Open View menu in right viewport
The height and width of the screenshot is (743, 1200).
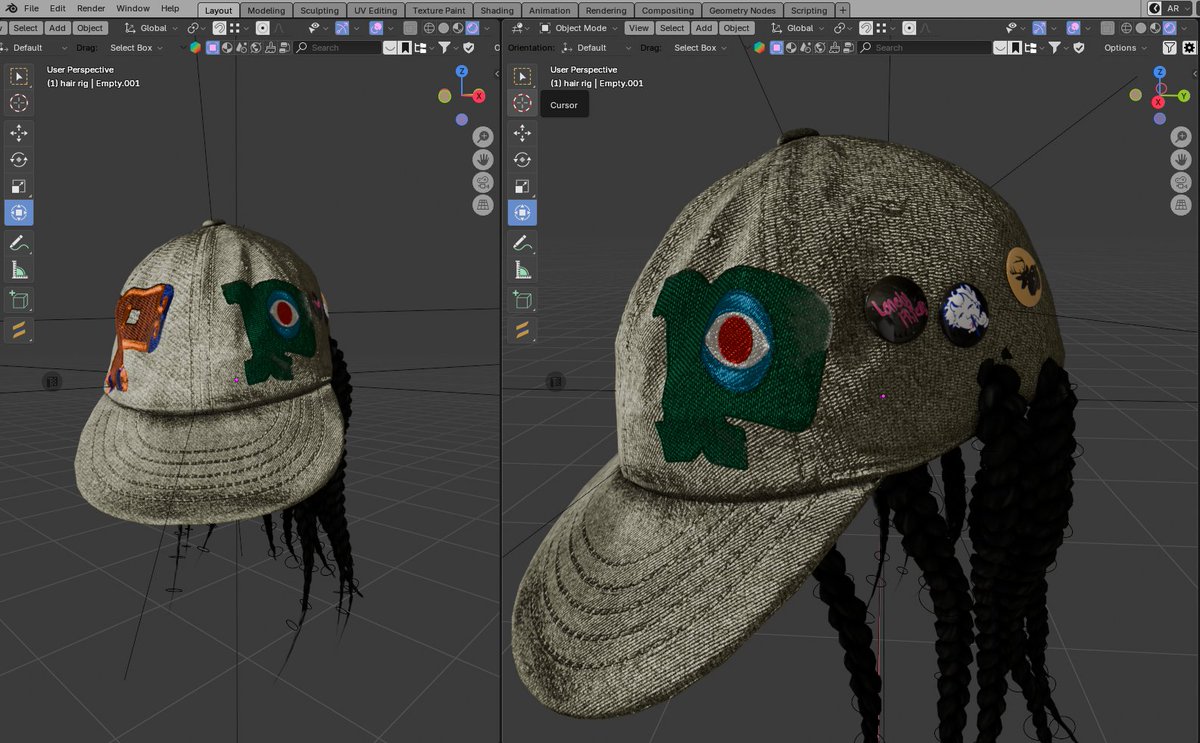[638, 28]
